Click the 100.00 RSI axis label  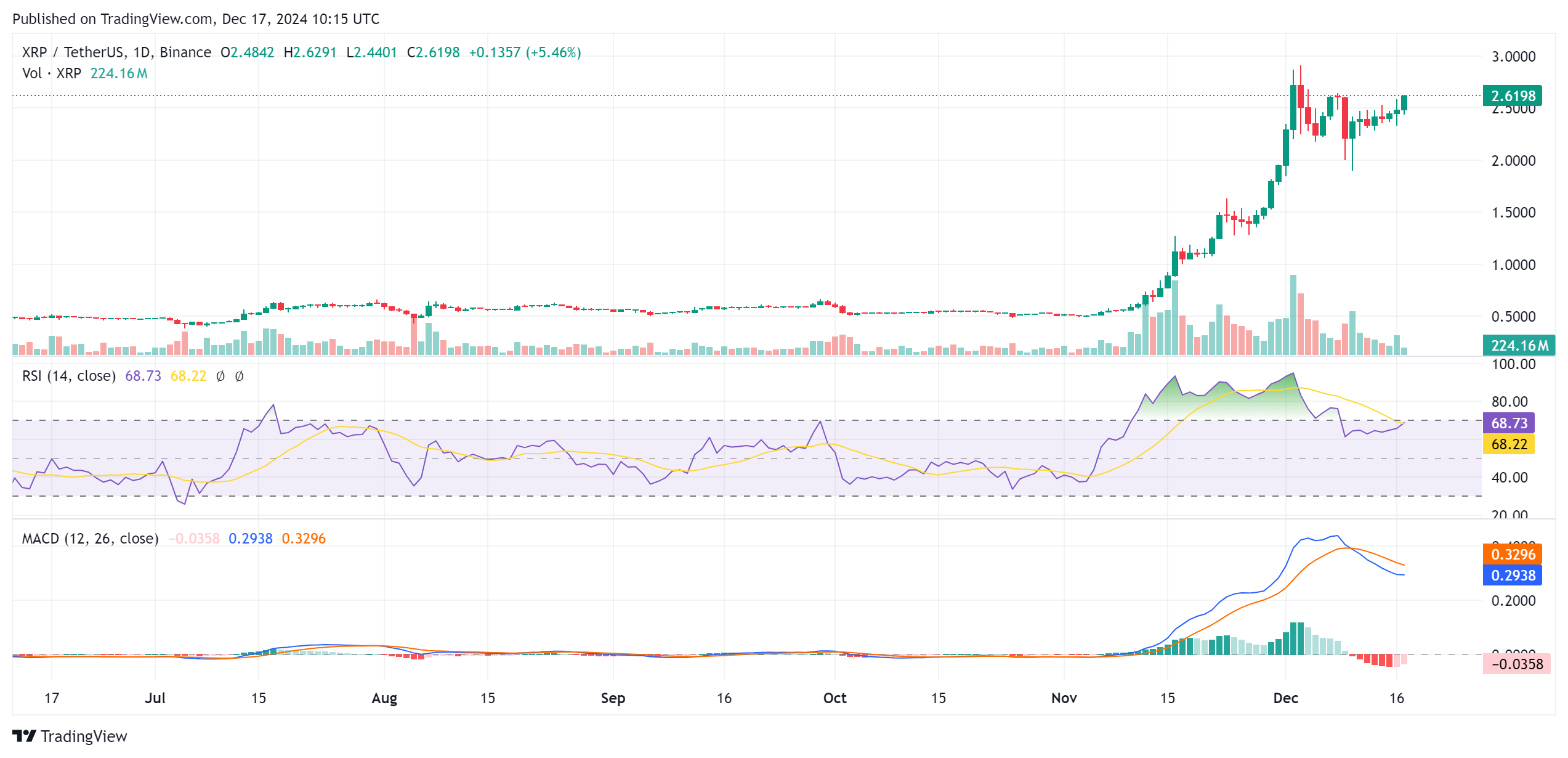[1513, 364]
